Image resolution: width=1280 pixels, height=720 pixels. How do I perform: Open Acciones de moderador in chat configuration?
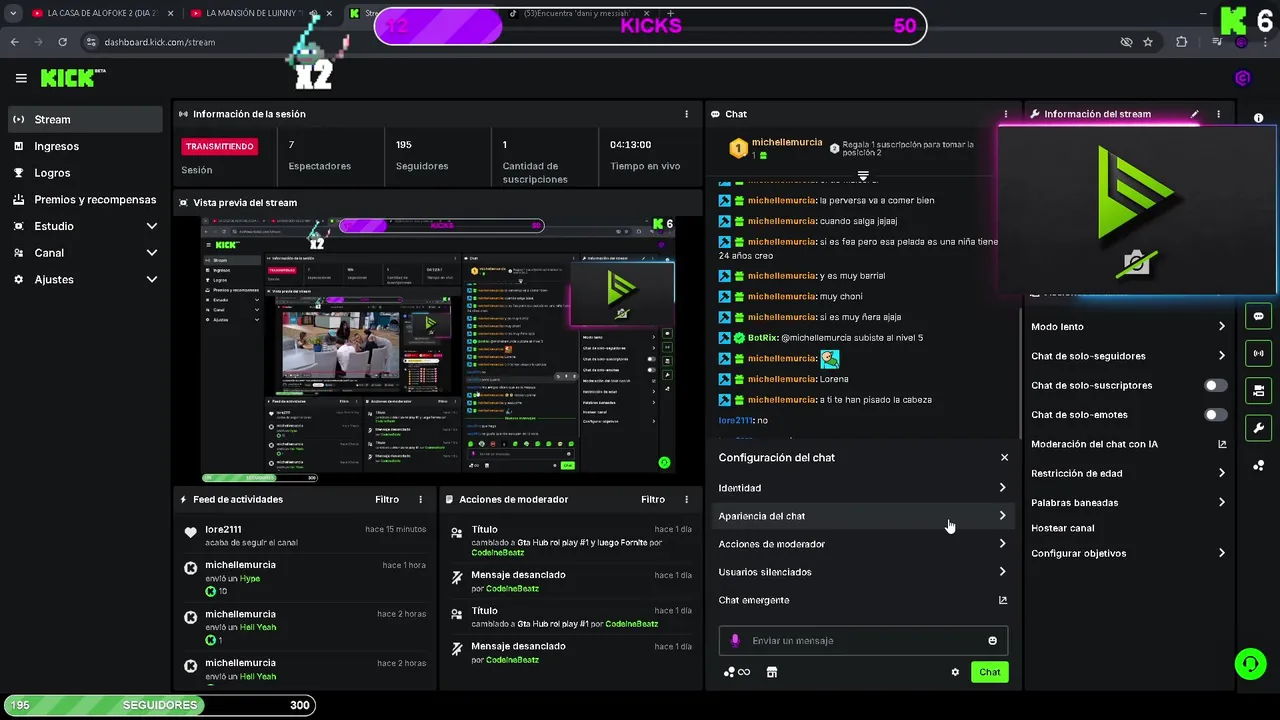(863, 544)
